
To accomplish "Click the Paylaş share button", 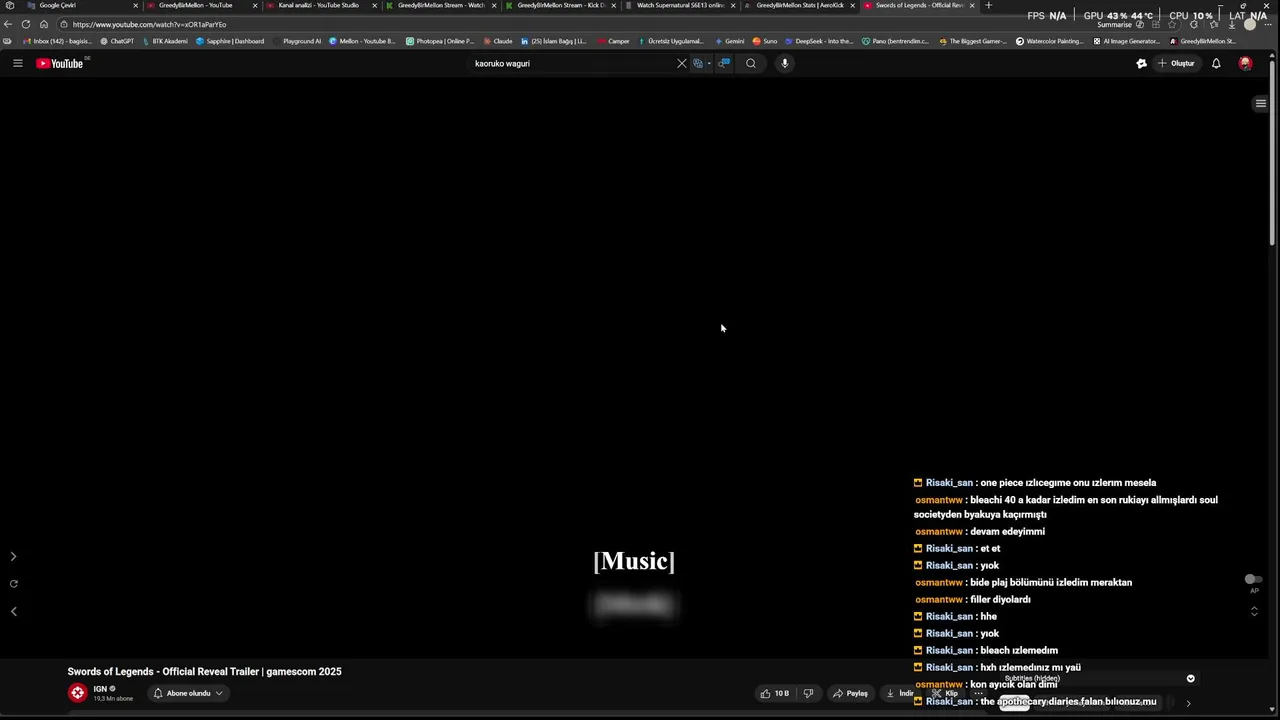I will coord(850,693).
